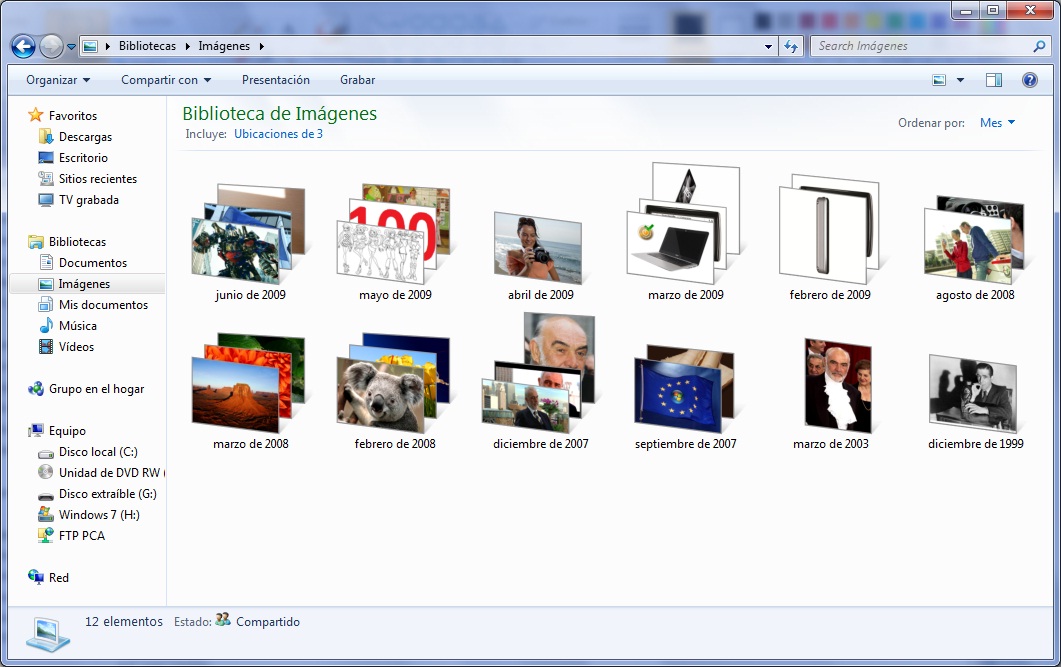The image size is (1061, 667).
Task: Select FTP PCA network location
Action: (x=81, y=536)
